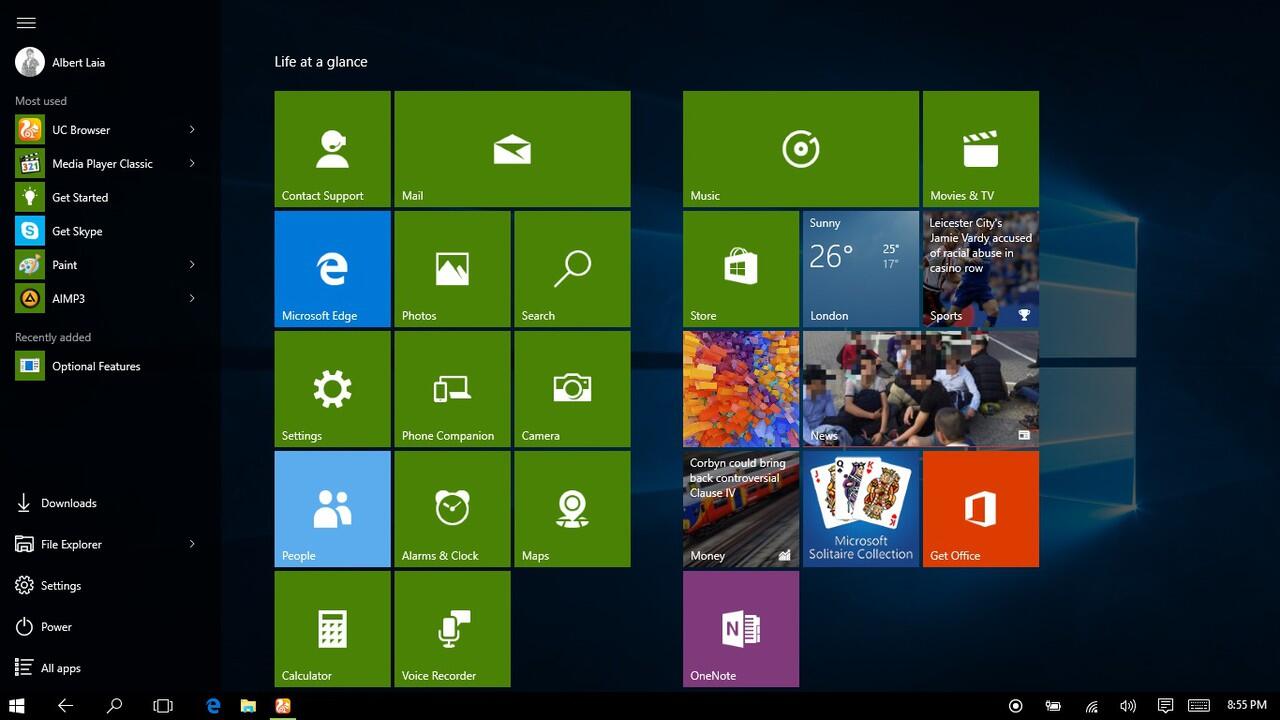Expand File Explorer jump list arrow

192,544
